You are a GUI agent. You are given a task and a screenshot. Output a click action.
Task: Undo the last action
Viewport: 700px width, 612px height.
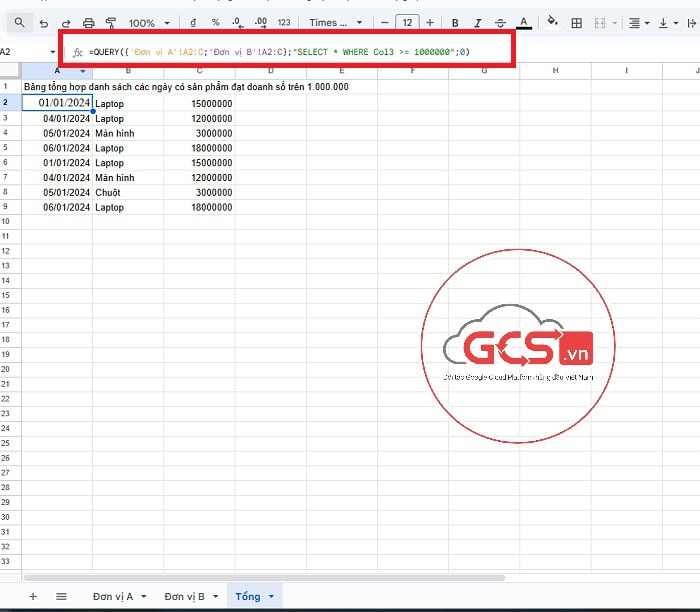click(x=44, y=22)
